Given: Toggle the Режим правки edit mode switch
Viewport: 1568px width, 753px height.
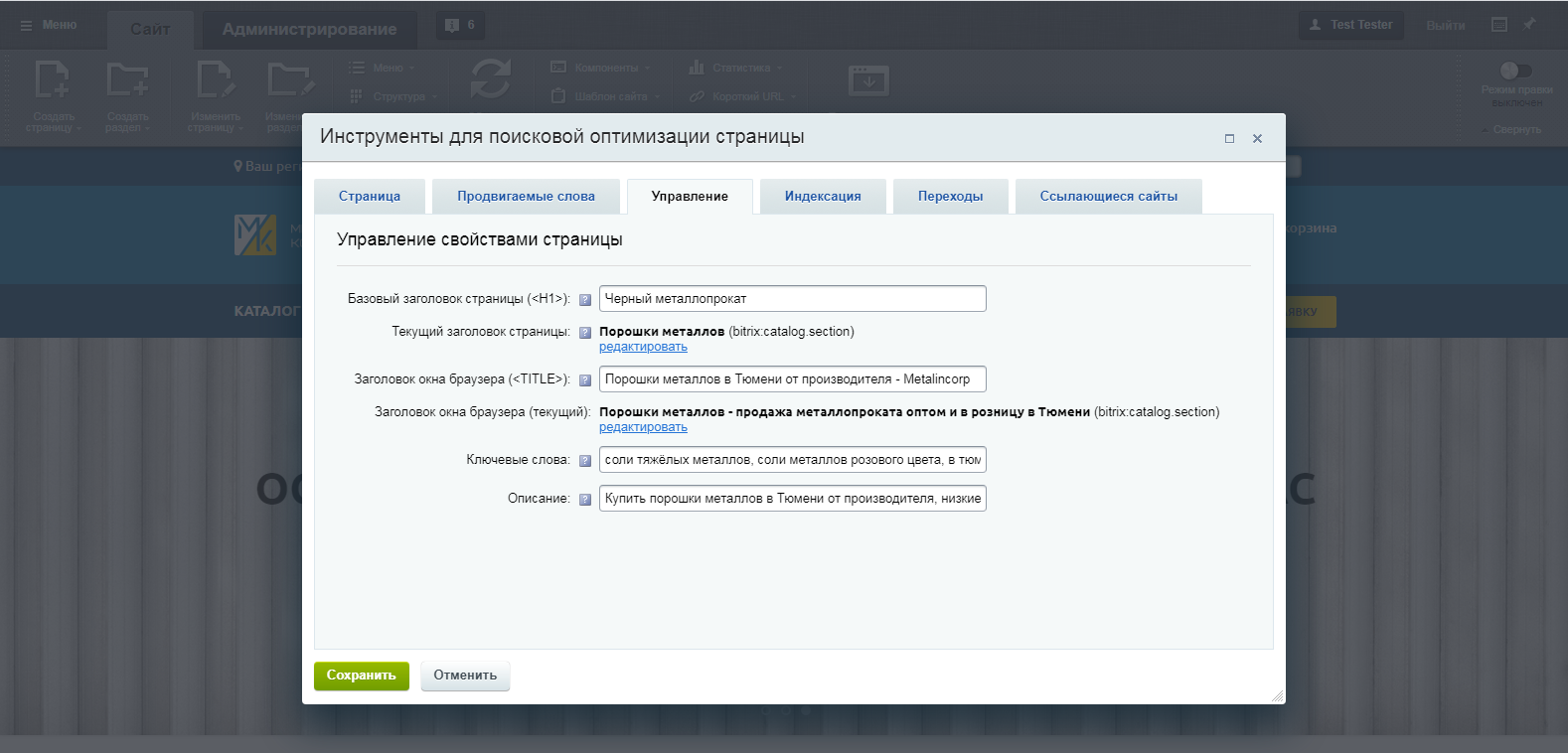Looking at the screenshot, I should pos(1516,71).
